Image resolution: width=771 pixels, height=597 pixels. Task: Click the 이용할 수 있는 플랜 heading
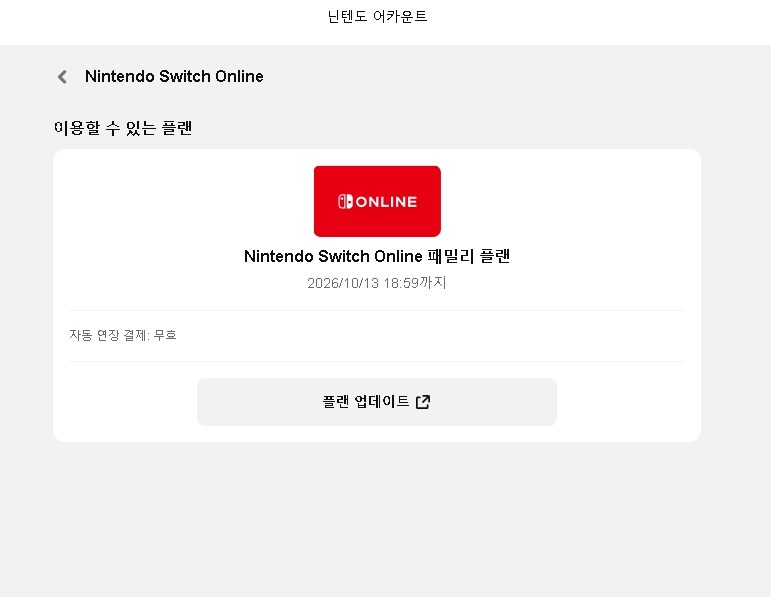(122, 128)
